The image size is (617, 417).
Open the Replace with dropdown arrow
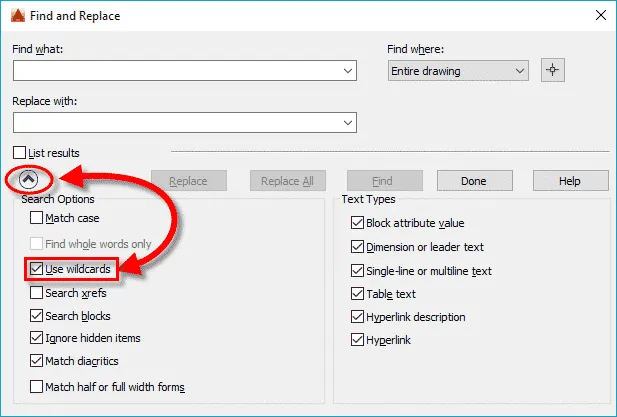(x=347, y=123)
